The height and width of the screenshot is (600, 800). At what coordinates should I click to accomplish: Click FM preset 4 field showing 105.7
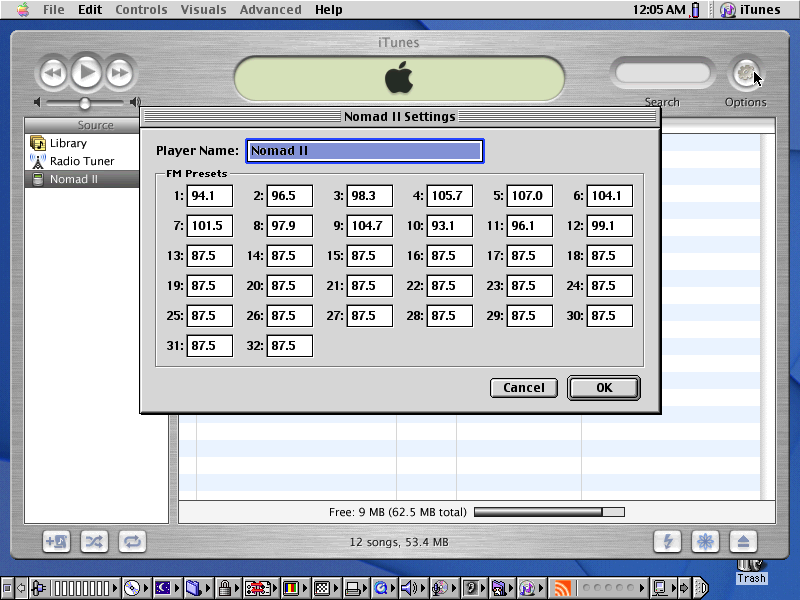tap(449, 196)
